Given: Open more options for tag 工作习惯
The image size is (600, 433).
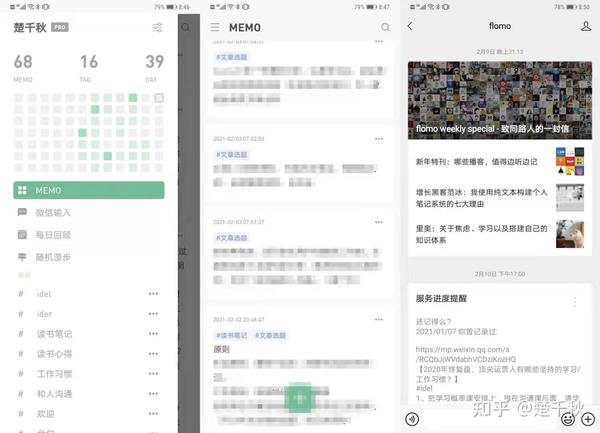Looking at the screenshot, I should click(153, 373).
